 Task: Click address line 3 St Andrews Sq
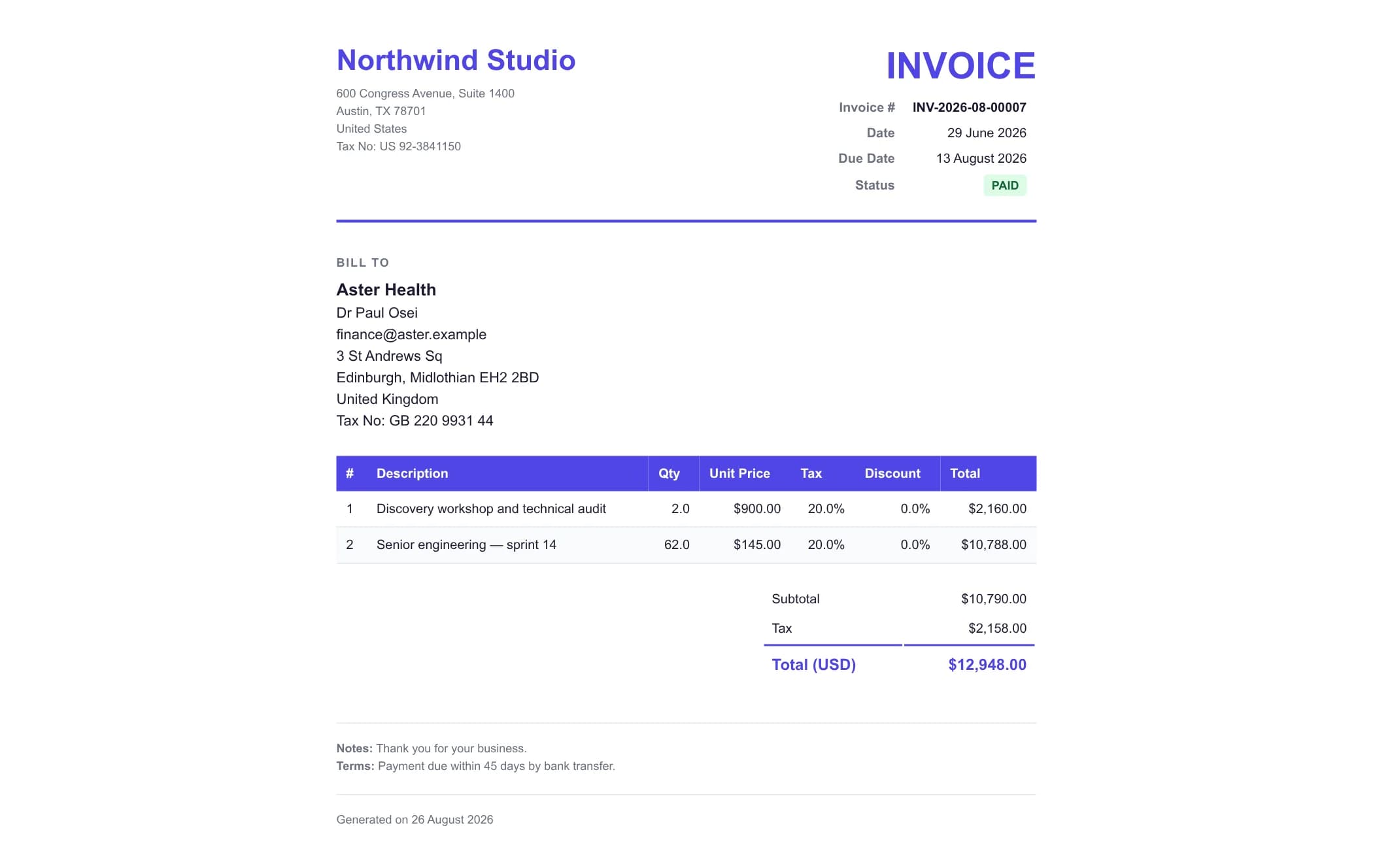coord(389,356)
